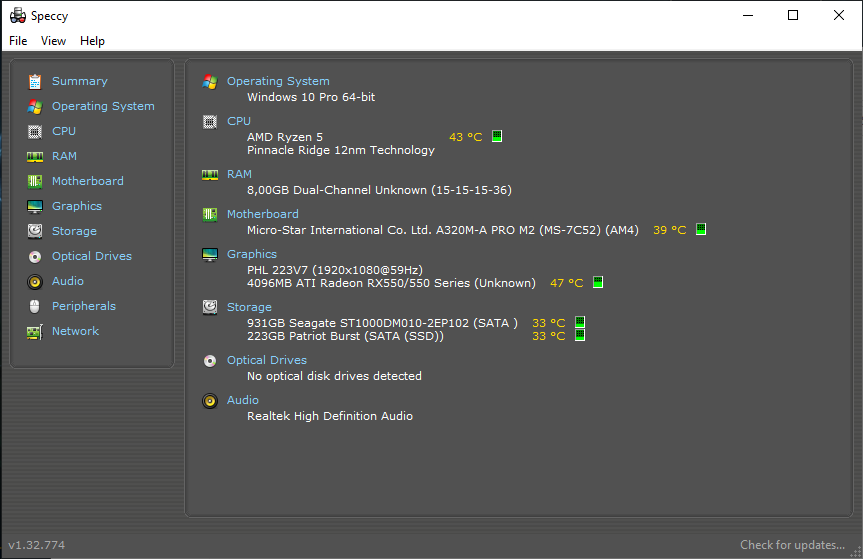Click the 43 °C CPU temperature value

click(466, 137)
